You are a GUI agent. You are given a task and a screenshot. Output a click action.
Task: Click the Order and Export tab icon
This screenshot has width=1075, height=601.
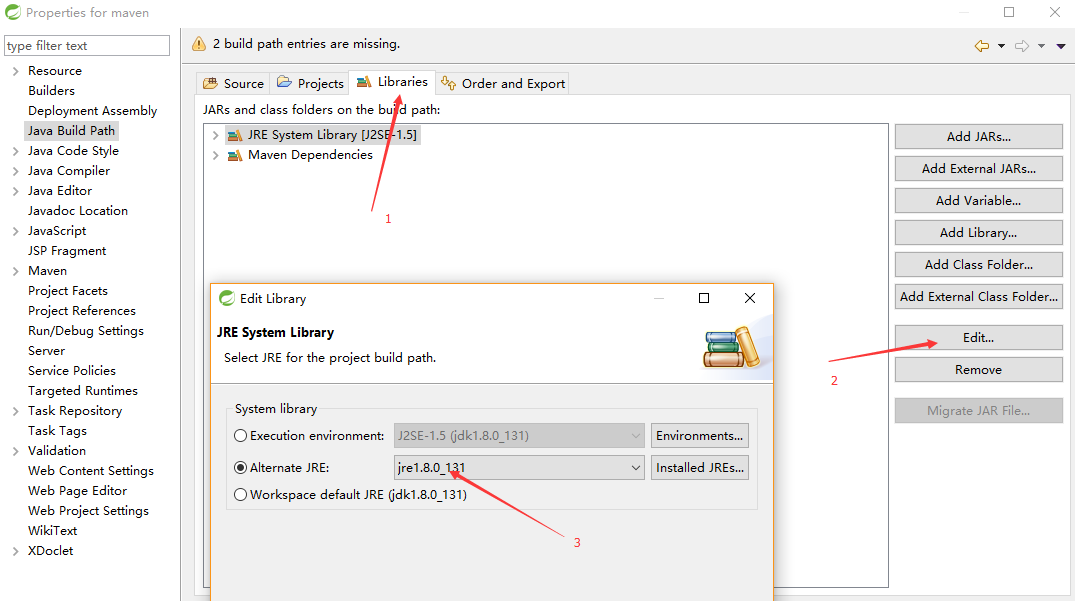coord(448,83)
